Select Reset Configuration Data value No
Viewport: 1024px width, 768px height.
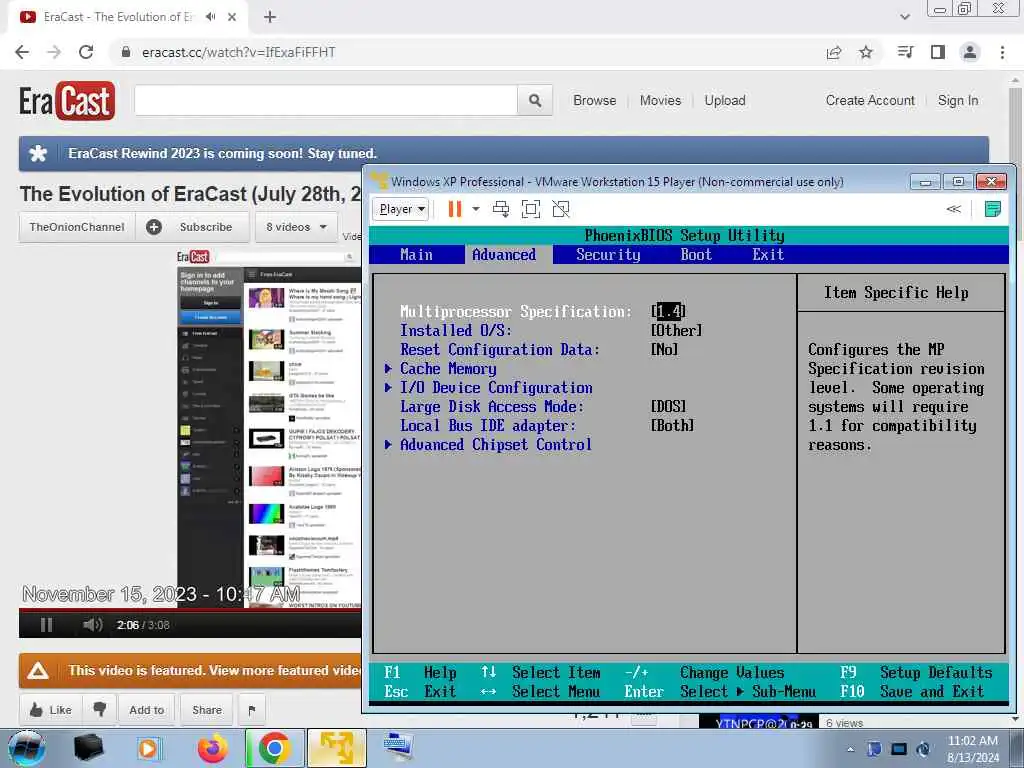tap(665, 349)
